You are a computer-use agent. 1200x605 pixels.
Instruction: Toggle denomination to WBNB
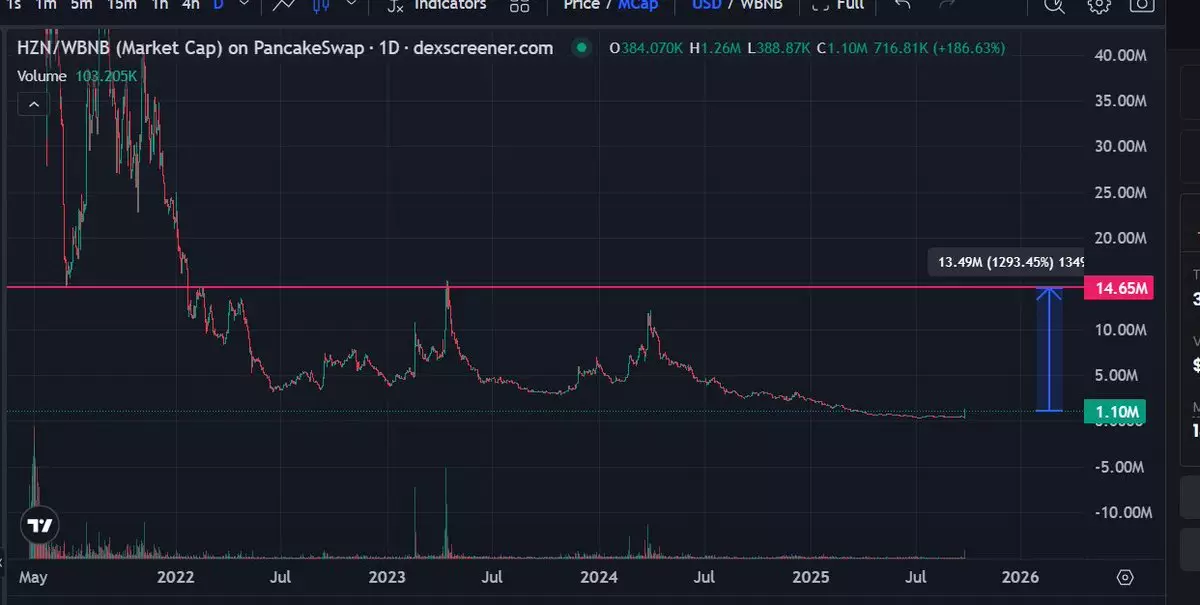(760, 5)
